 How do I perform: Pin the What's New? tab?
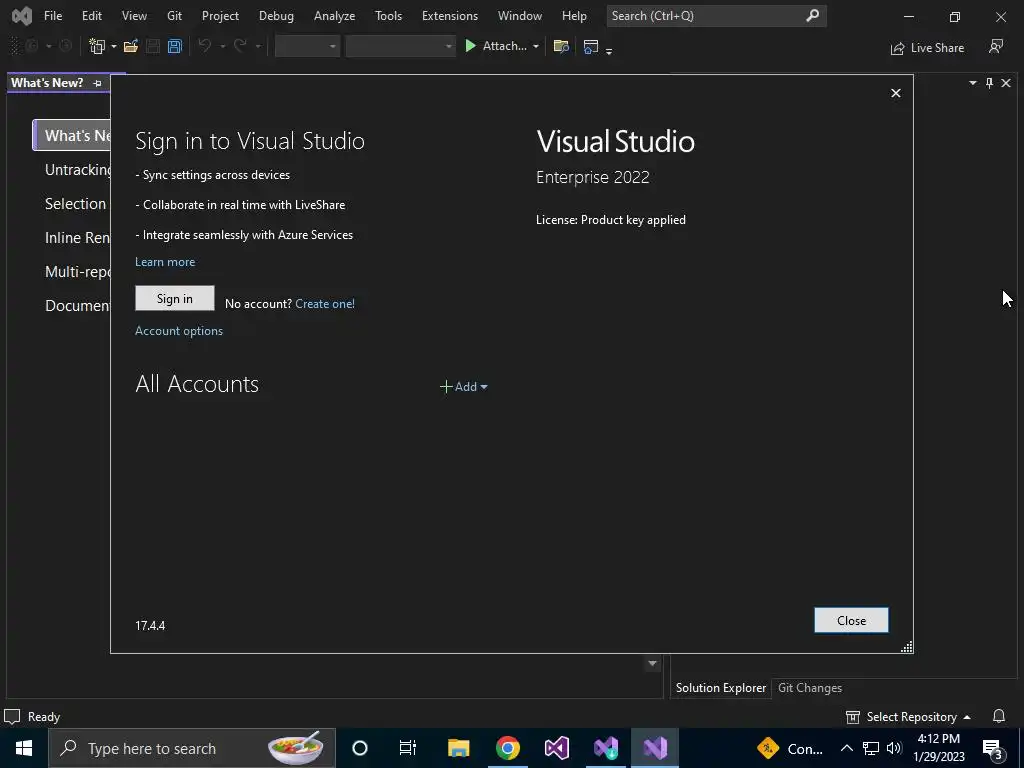[97, 83]
